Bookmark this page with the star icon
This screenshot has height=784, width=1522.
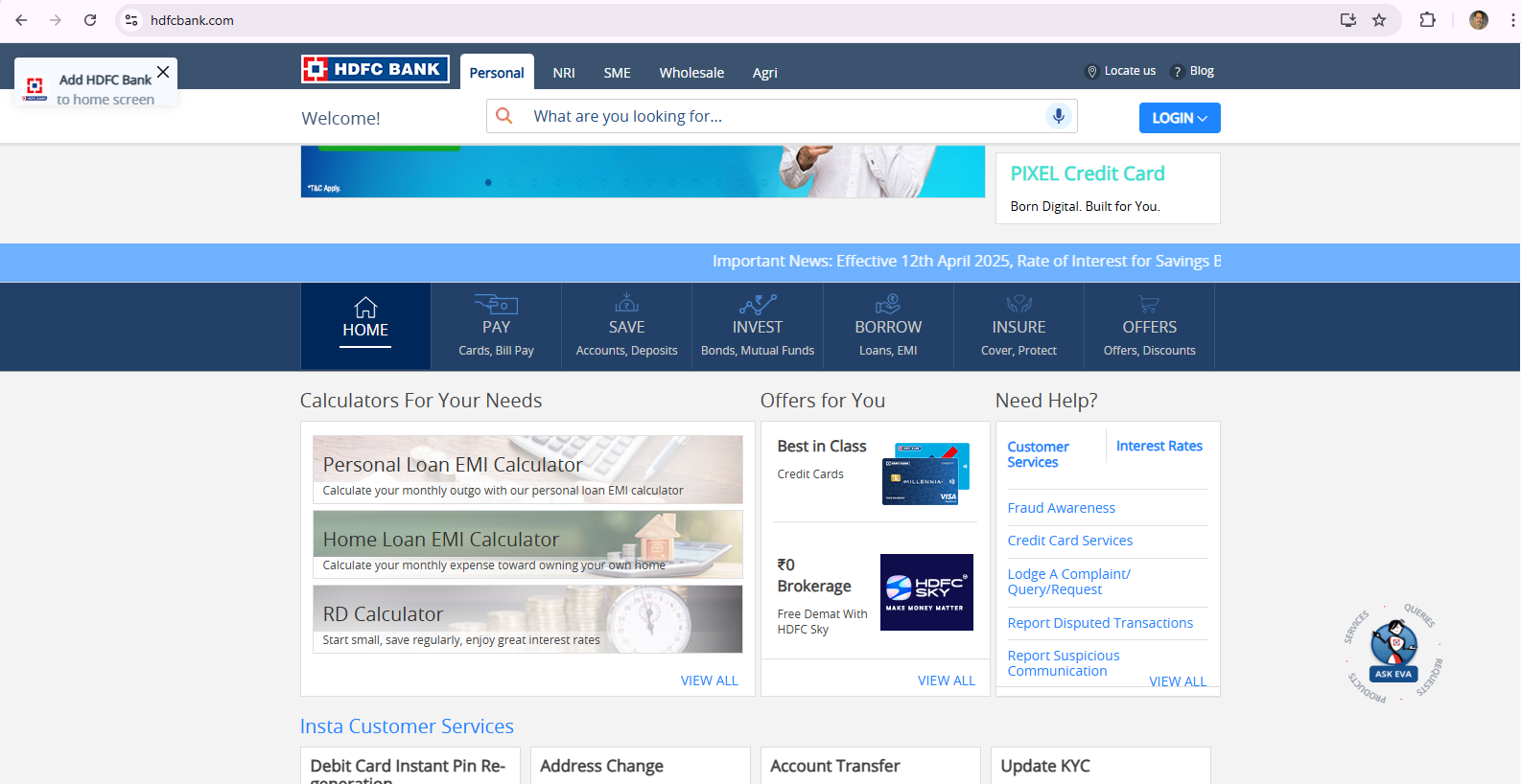[1379, 20]
